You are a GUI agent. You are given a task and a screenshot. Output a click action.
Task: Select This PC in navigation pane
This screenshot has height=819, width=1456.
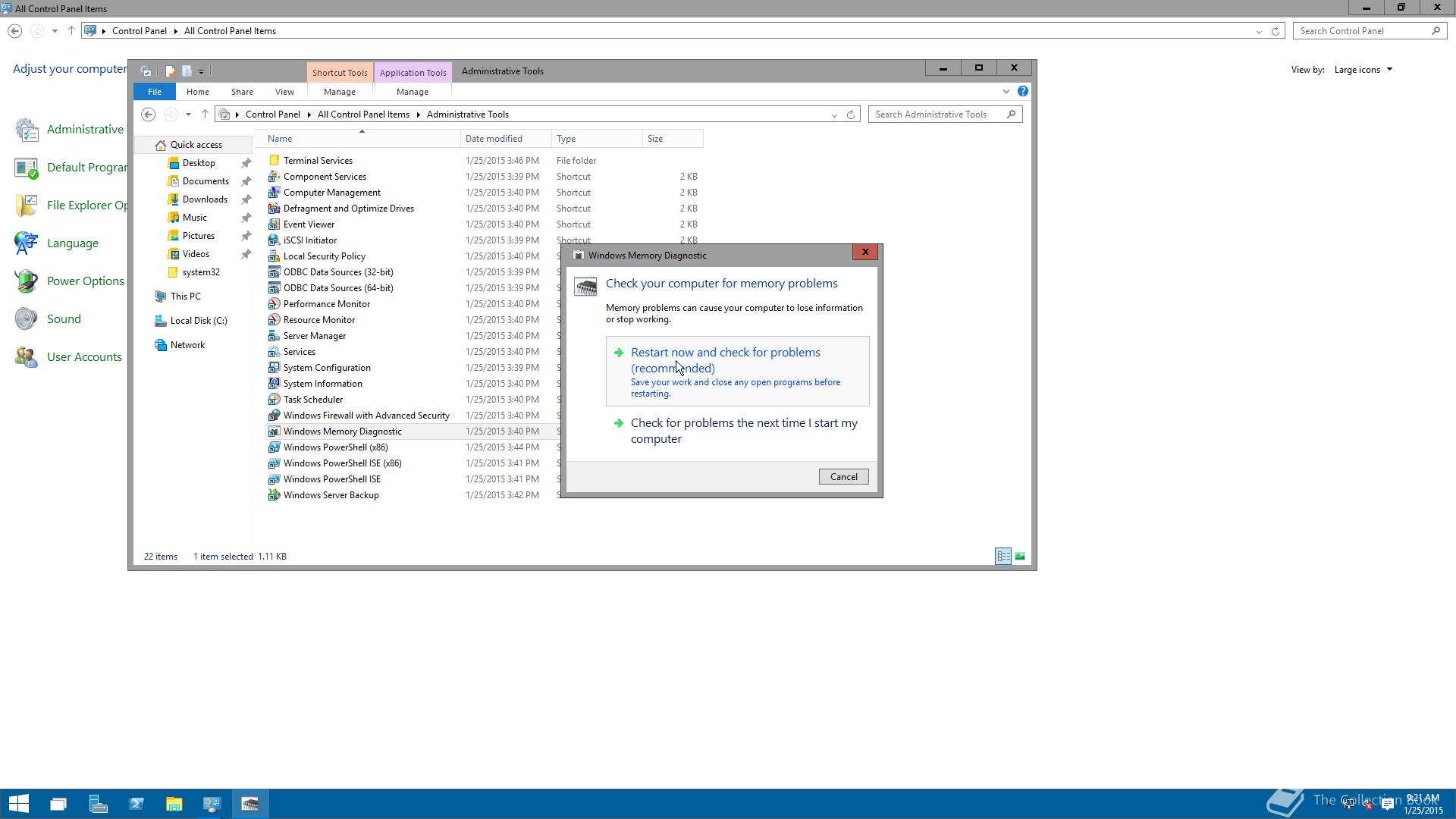[x=185, y=297]
